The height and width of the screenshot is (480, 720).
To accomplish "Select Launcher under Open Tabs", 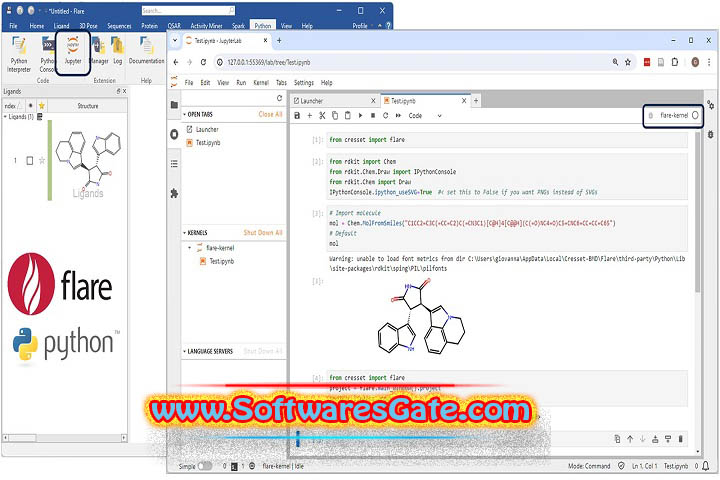I will click(x=207, y=130).
